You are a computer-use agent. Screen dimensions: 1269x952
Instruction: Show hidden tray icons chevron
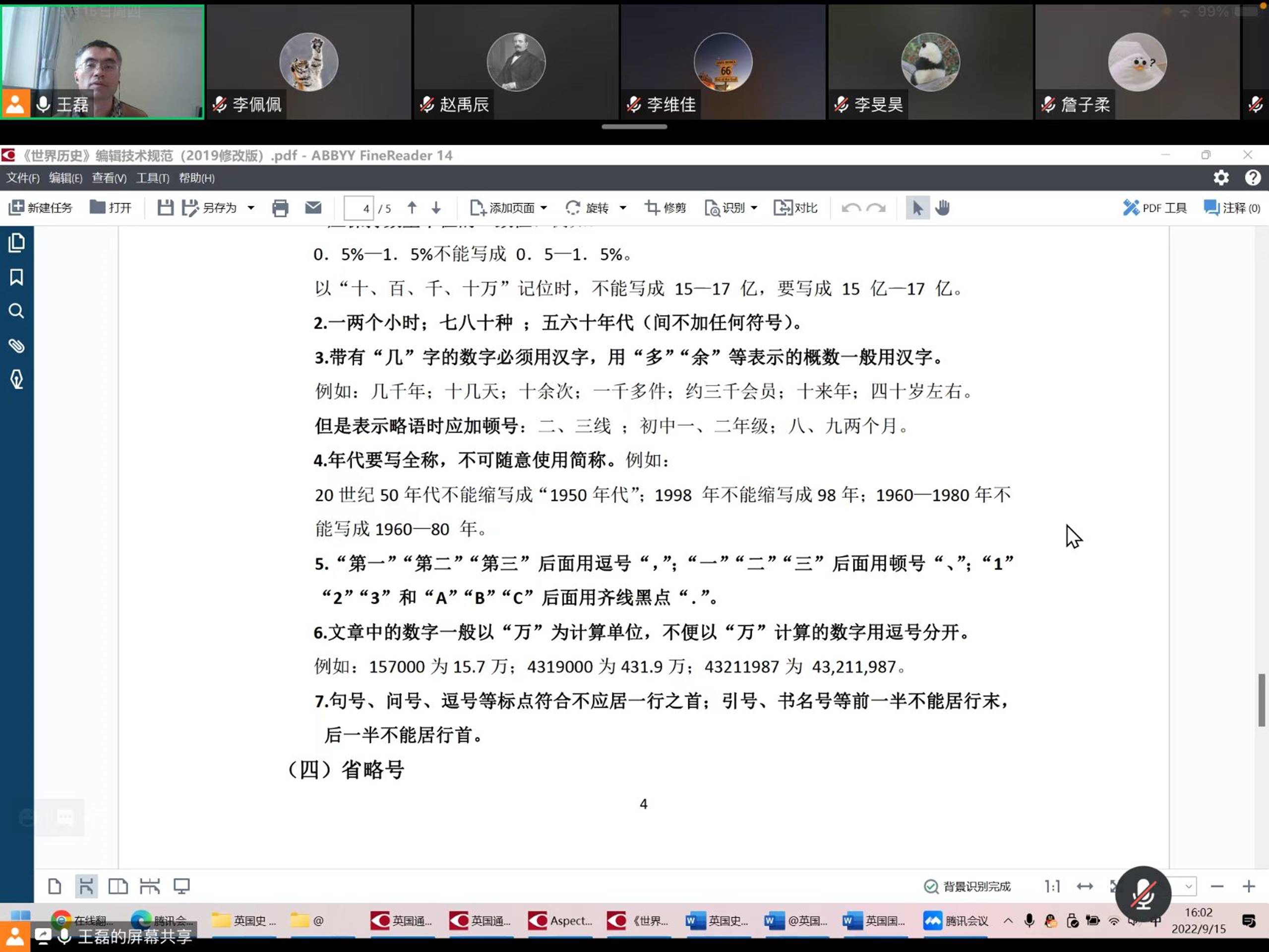pos(1008,921)
